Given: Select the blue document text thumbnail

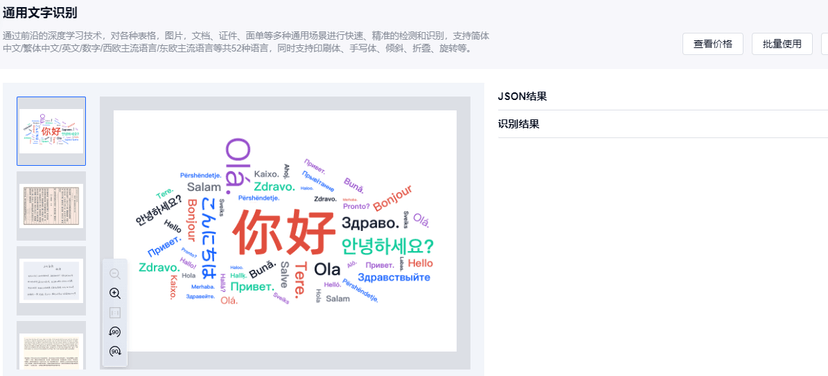Looking at the screenshot, I should point(51,281).
